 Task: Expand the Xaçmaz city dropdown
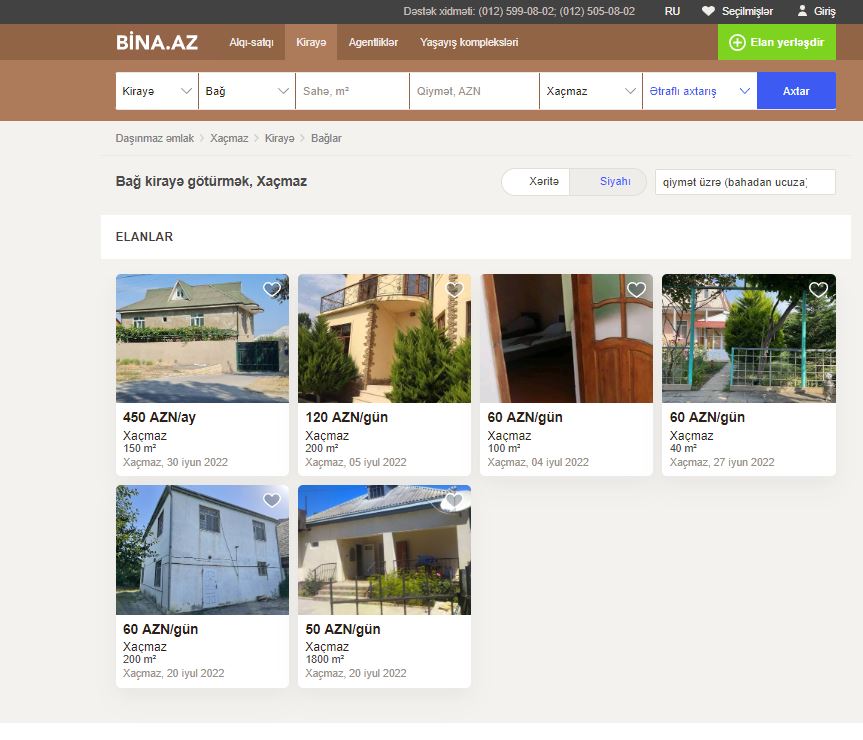coord(591,91)
